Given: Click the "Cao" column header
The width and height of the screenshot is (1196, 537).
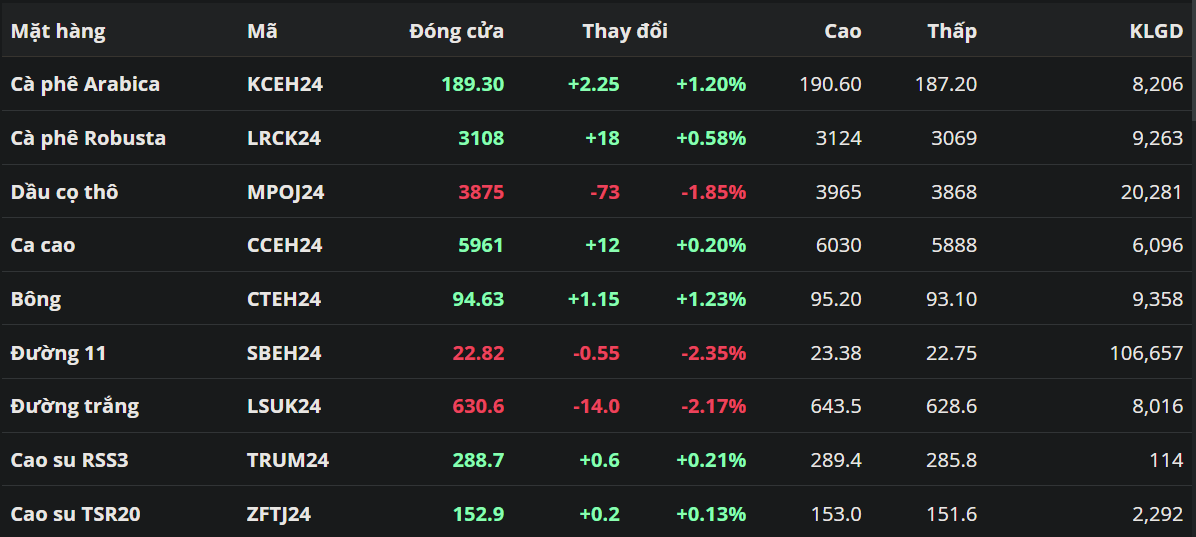Looking at the screenshot, I should pos(842,31).
